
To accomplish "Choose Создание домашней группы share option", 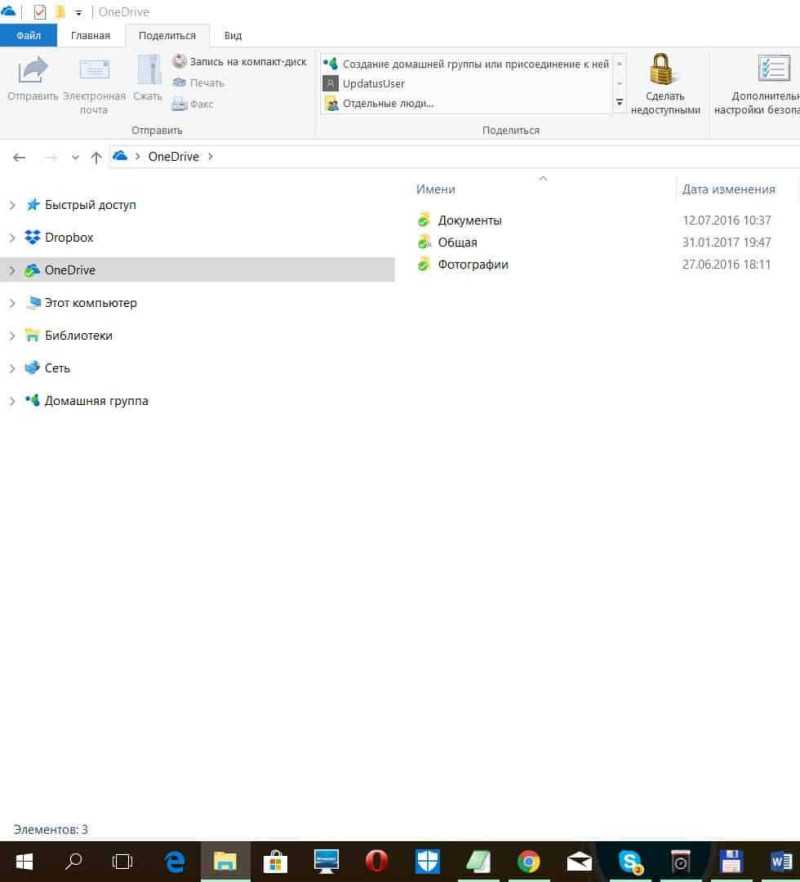I will click(466, 64).
